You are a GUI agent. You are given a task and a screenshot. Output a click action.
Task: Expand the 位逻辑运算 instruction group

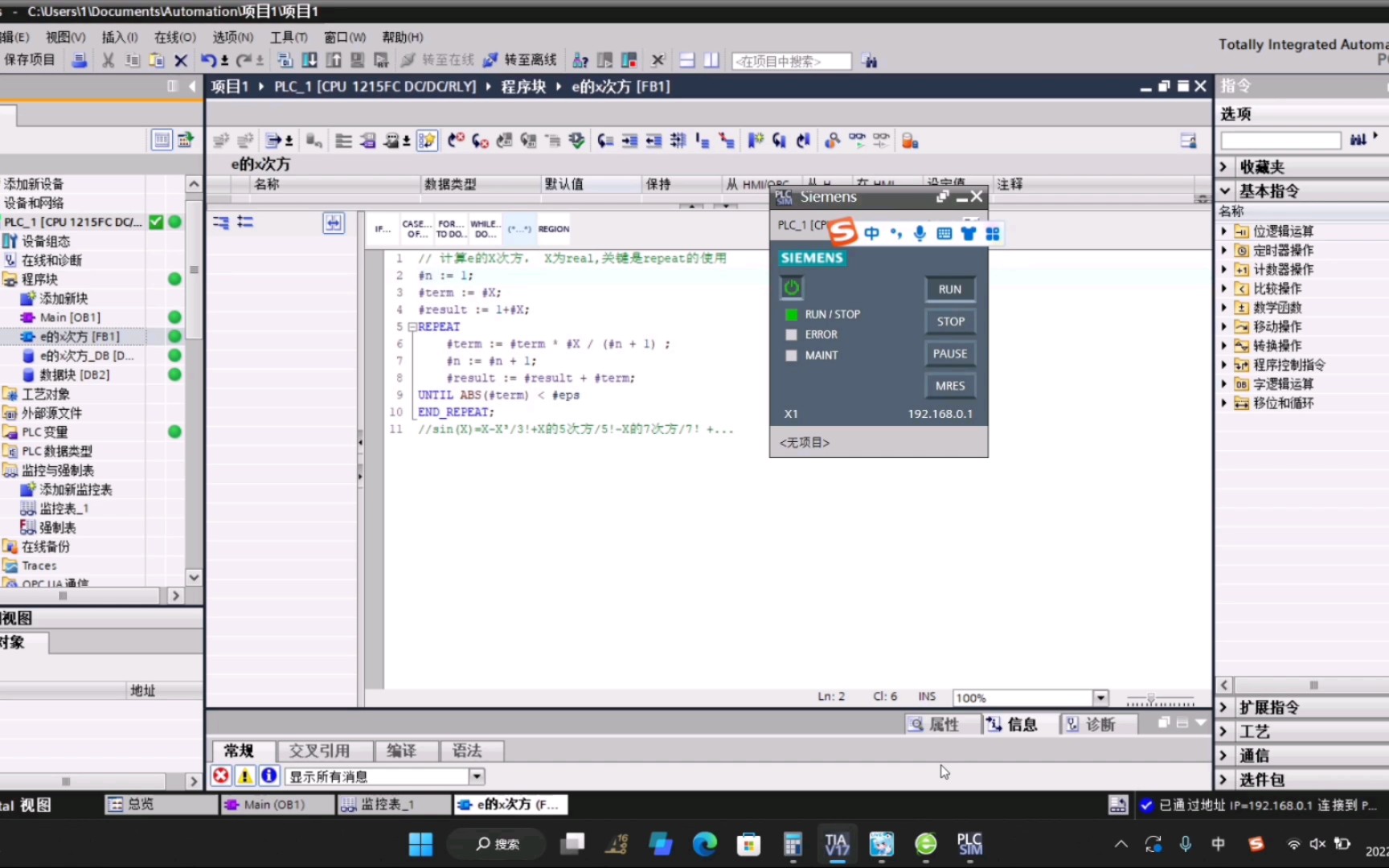click(1223, 231)
